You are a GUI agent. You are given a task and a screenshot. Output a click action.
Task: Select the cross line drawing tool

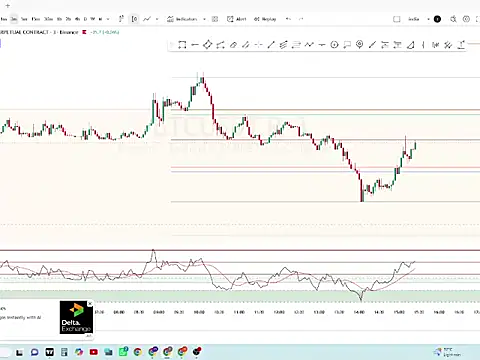pos(258,45)
